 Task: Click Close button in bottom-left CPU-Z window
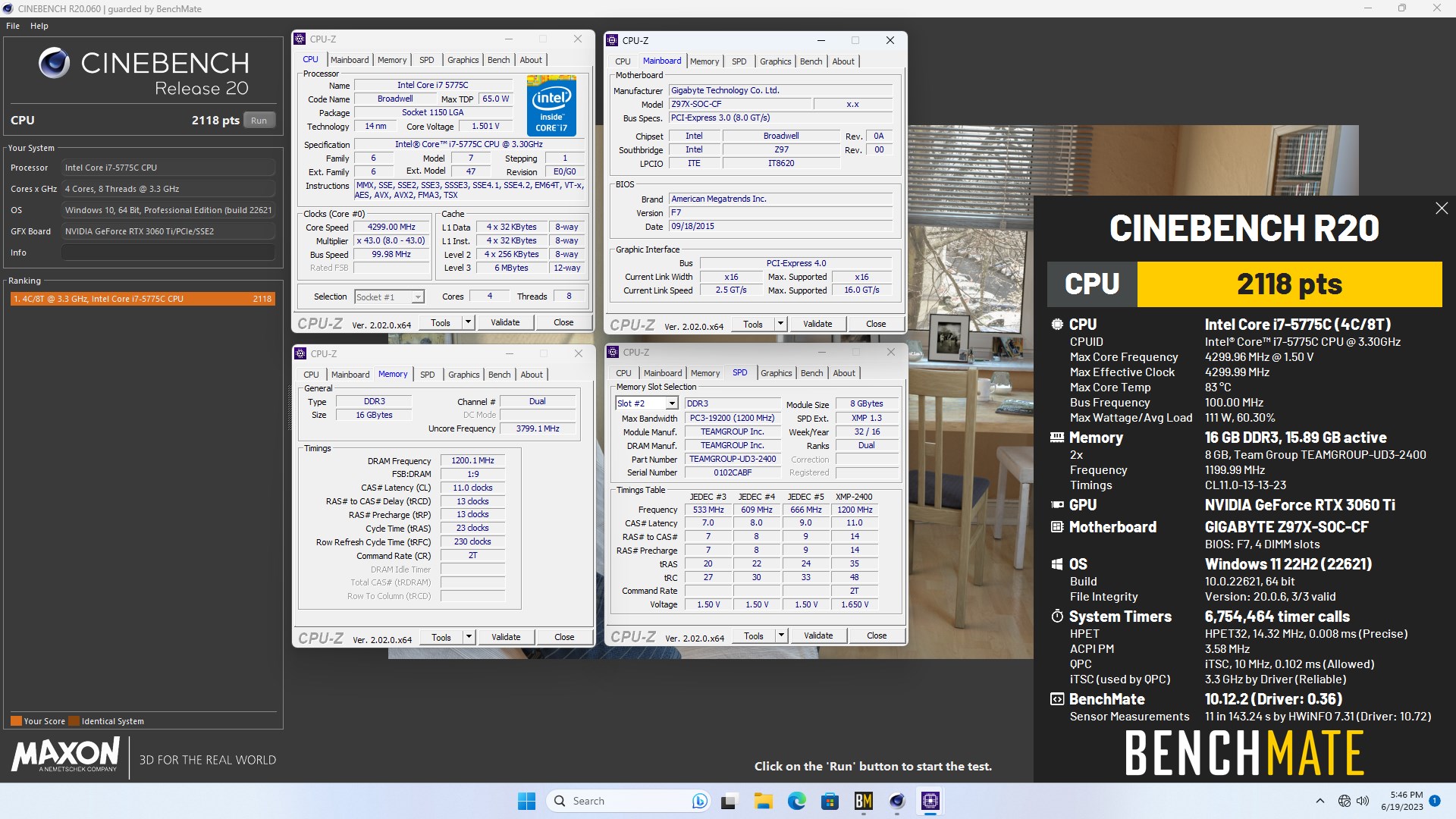point(564,637)
